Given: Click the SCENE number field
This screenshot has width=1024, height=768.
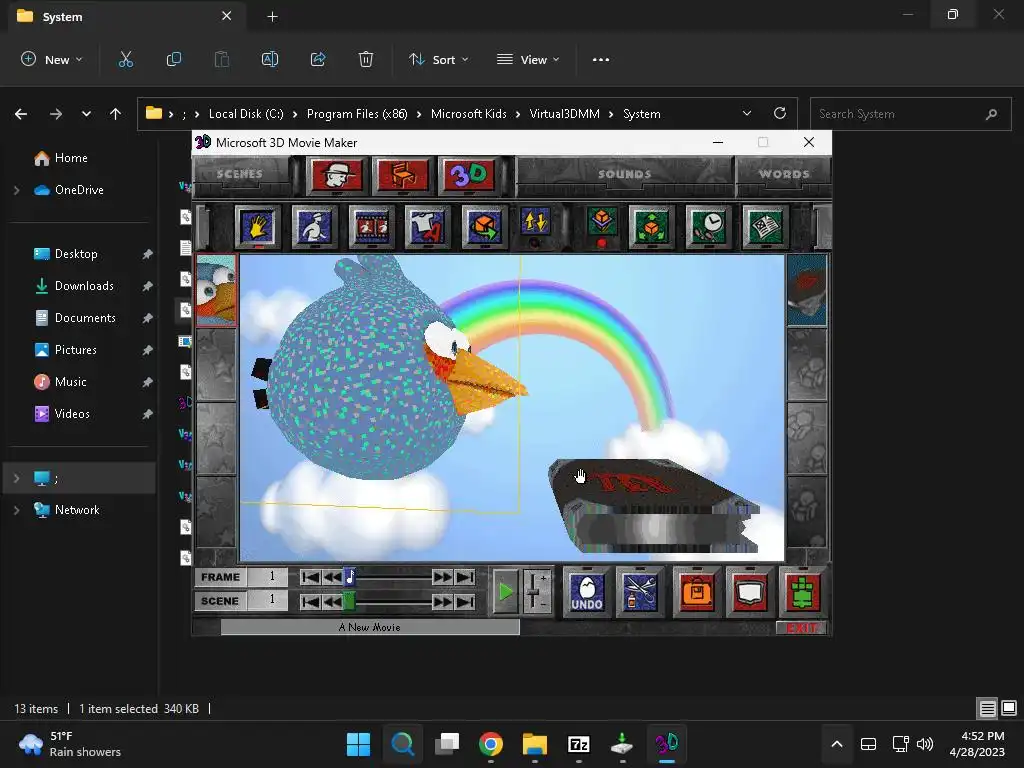Looking at the screenshot, I should click(x=268, y=601).
